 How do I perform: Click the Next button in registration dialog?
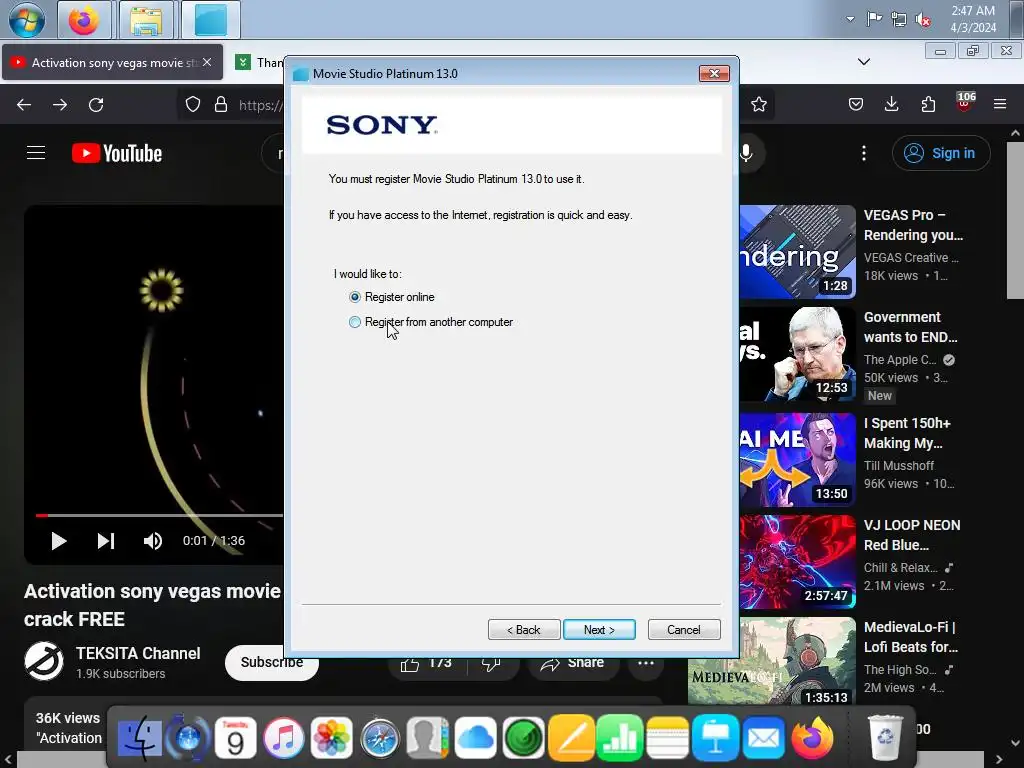tap(599, 630)
